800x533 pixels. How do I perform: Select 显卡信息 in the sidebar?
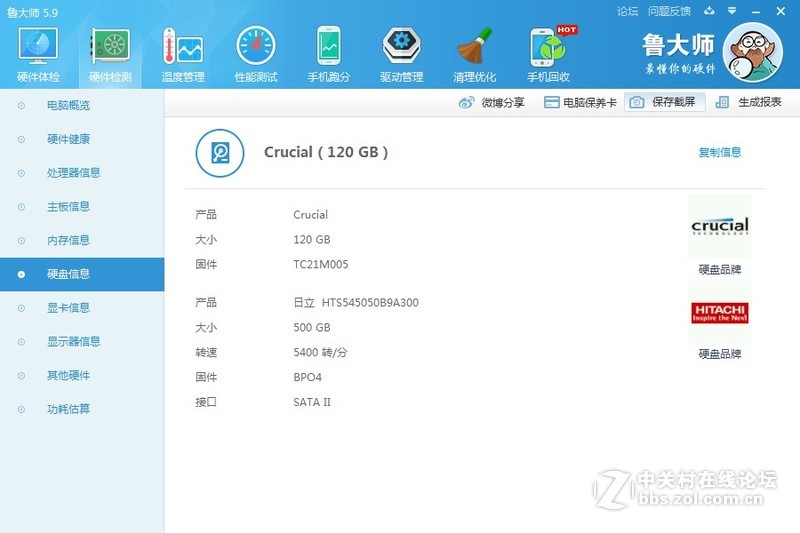(82, 308)
